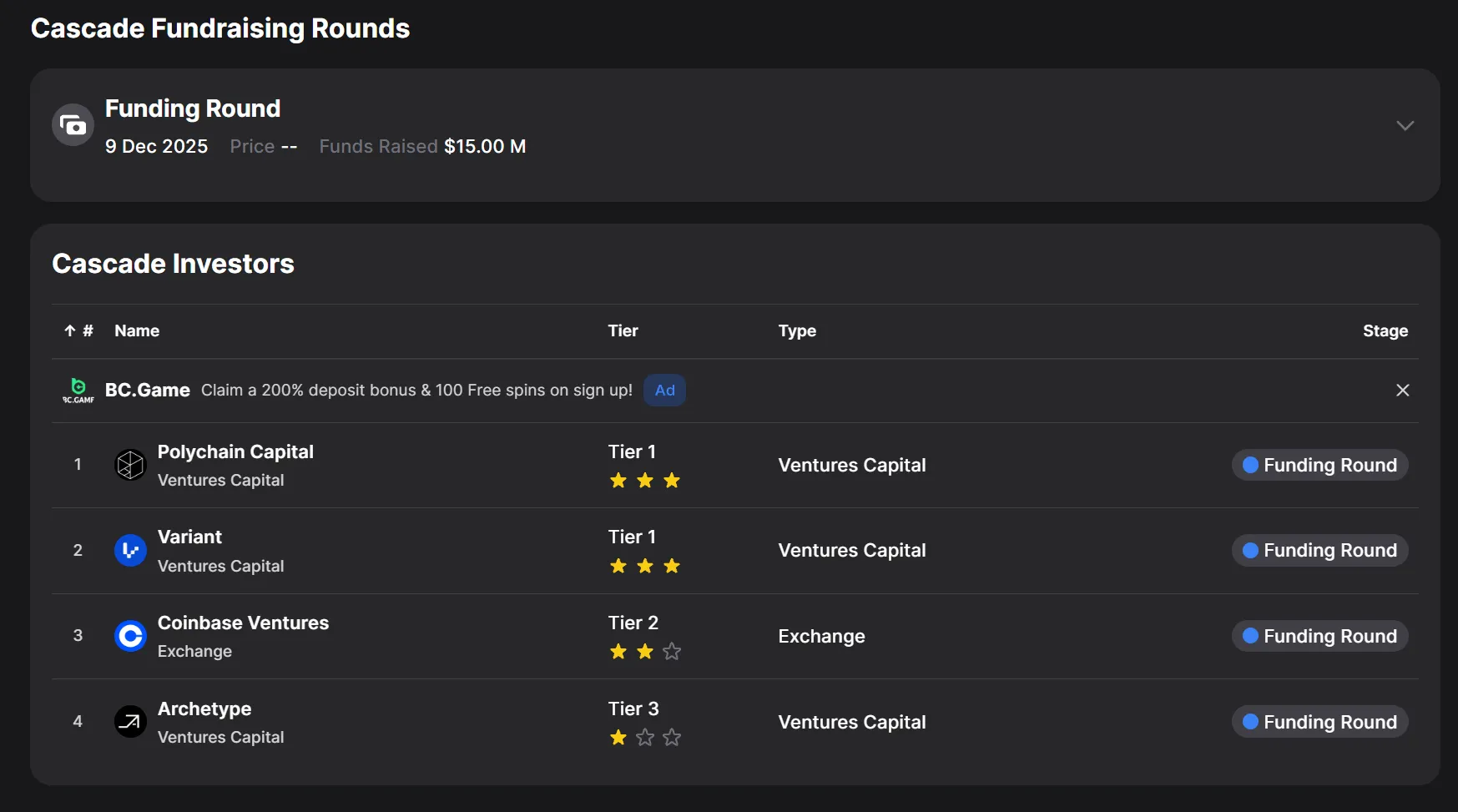
Task: Click Coinbase Ventures' Funding Round stage badge
Action: point(1319,636)
